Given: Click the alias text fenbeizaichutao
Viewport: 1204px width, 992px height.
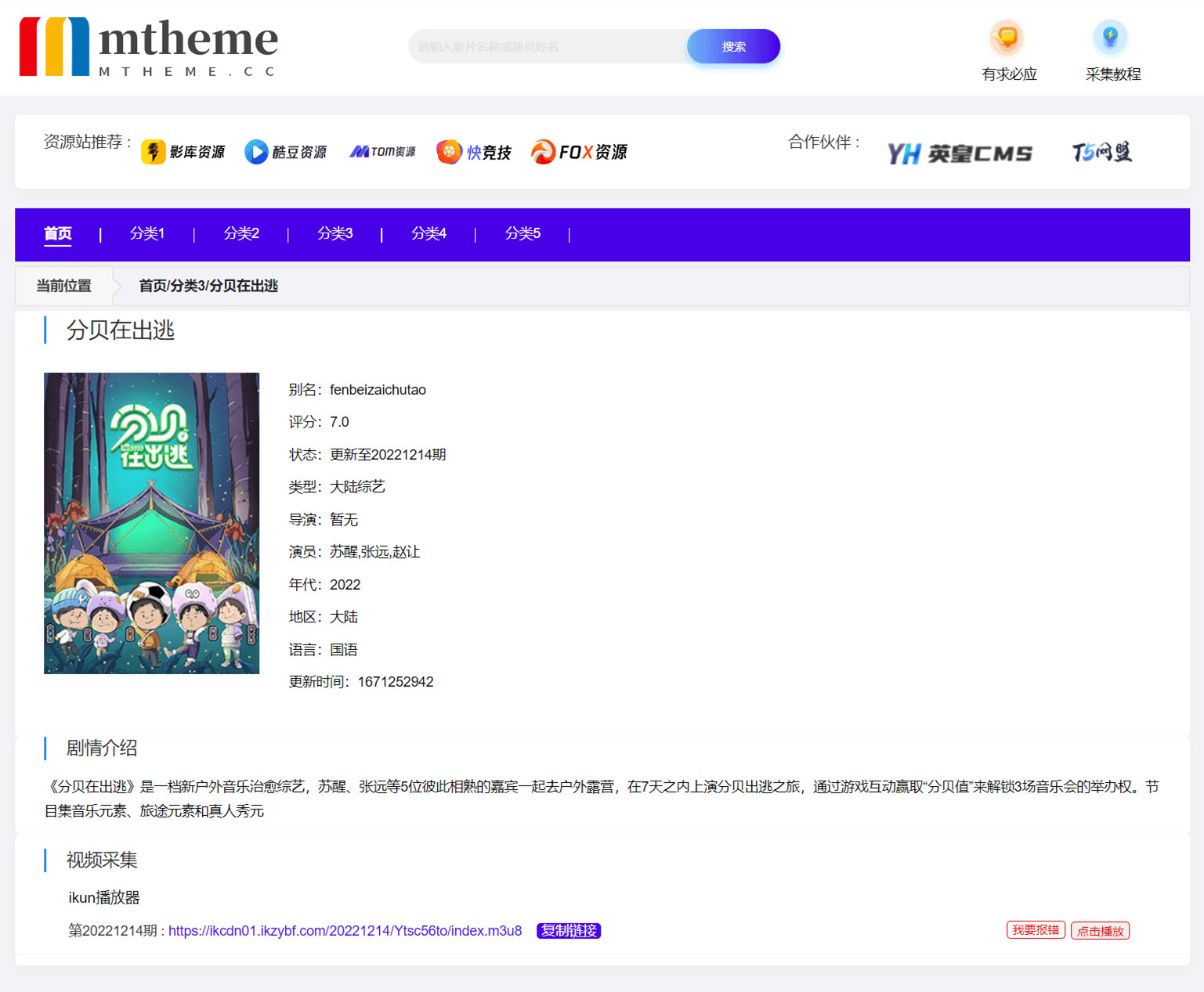Looking at the screenshot, I should 378,390.
